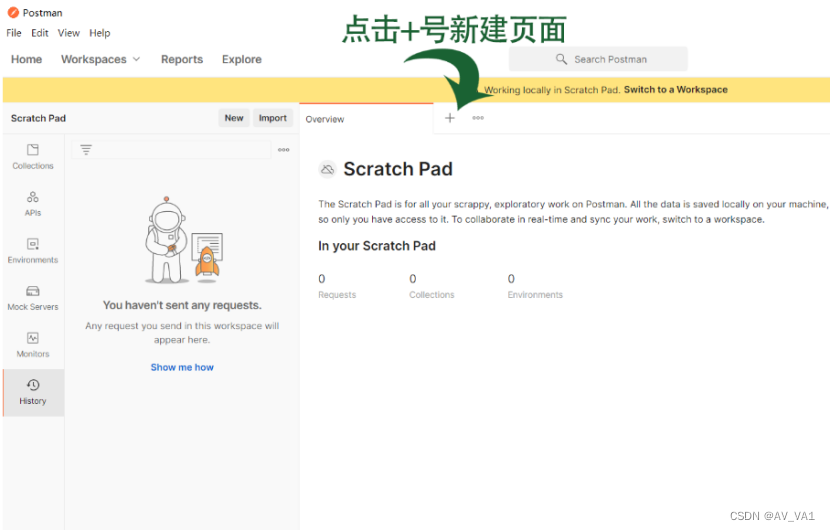Screen dimensions: 830x531
Task: Click the 'In your Scratch Pad' heading
Action: [x=377, y=246]
